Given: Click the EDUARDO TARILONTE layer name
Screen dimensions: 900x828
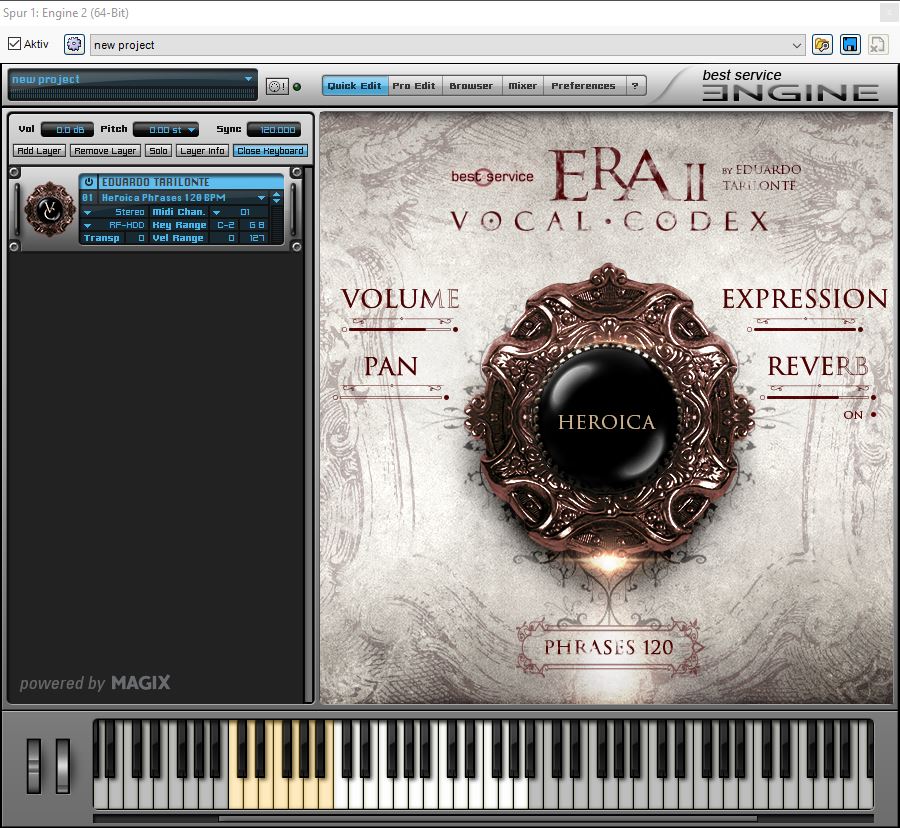Looking at the screenshot, I should point(156,182).
